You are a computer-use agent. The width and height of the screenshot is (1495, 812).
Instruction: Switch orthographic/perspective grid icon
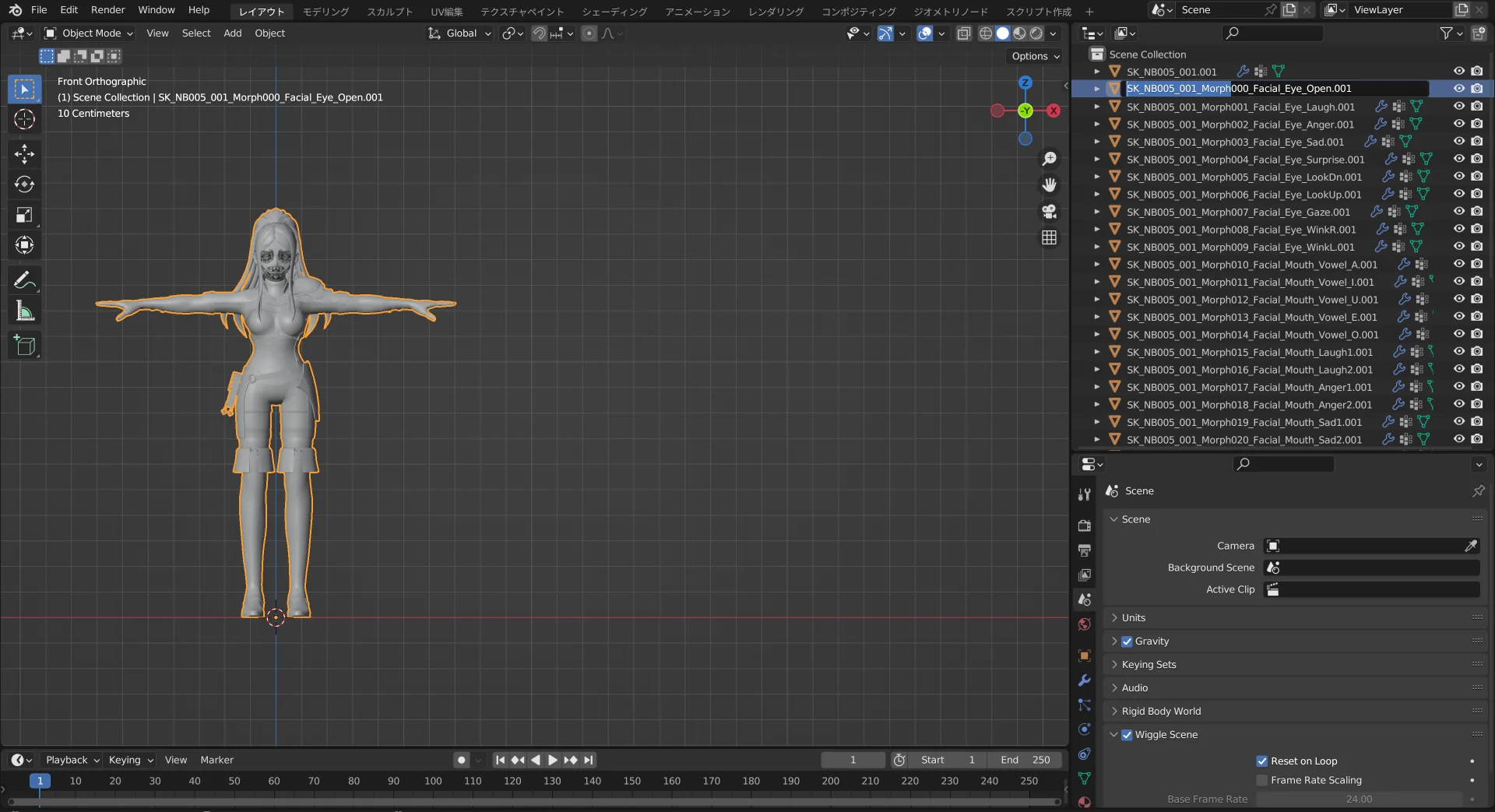[1050, 237]
